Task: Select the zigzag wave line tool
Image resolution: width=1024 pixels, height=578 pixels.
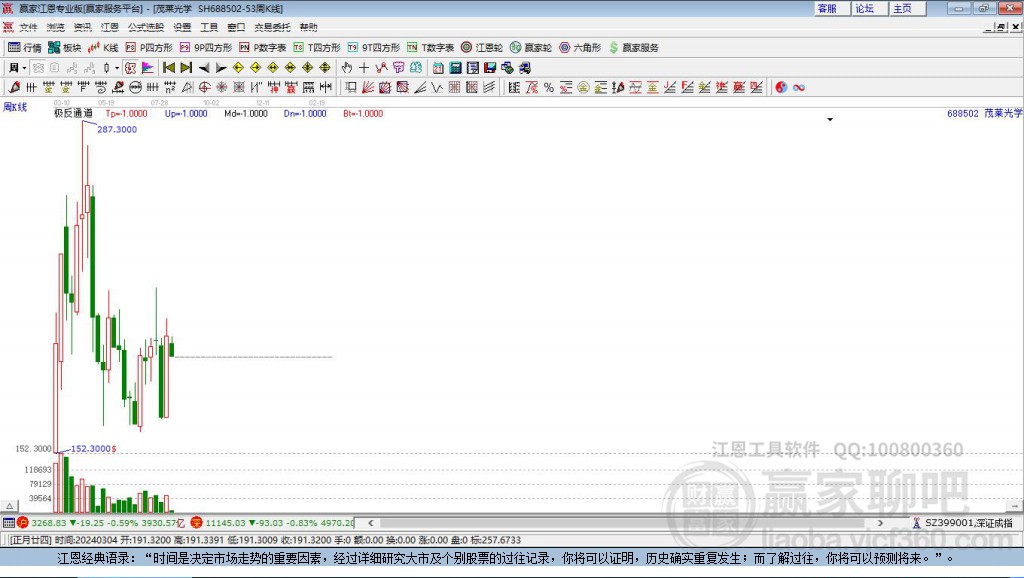Action: point(438,88)
